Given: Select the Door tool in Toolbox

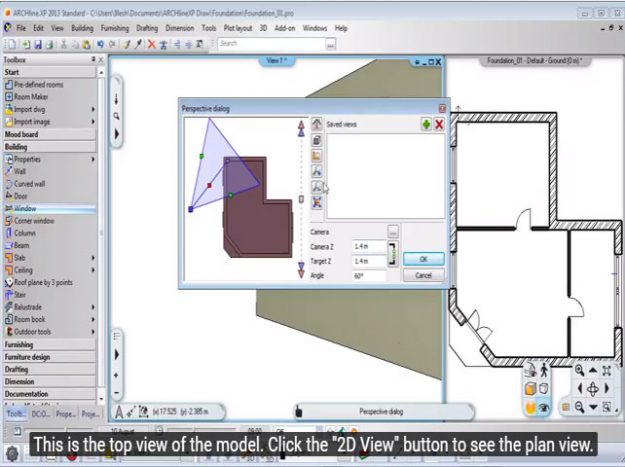Looking at the screenshot, I should point(21,196).
